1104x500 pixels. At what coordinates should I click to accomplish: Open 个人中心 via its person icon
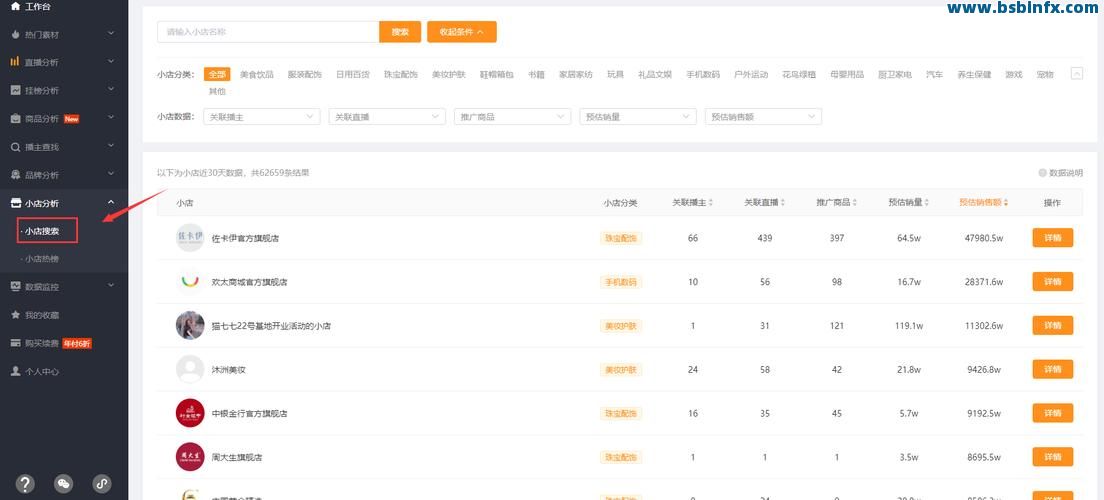coord(15,371)
